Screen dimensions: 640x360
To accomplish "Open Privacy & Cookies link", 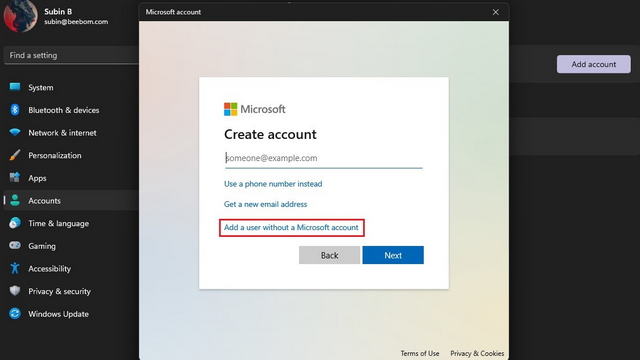I will point(477,353).
